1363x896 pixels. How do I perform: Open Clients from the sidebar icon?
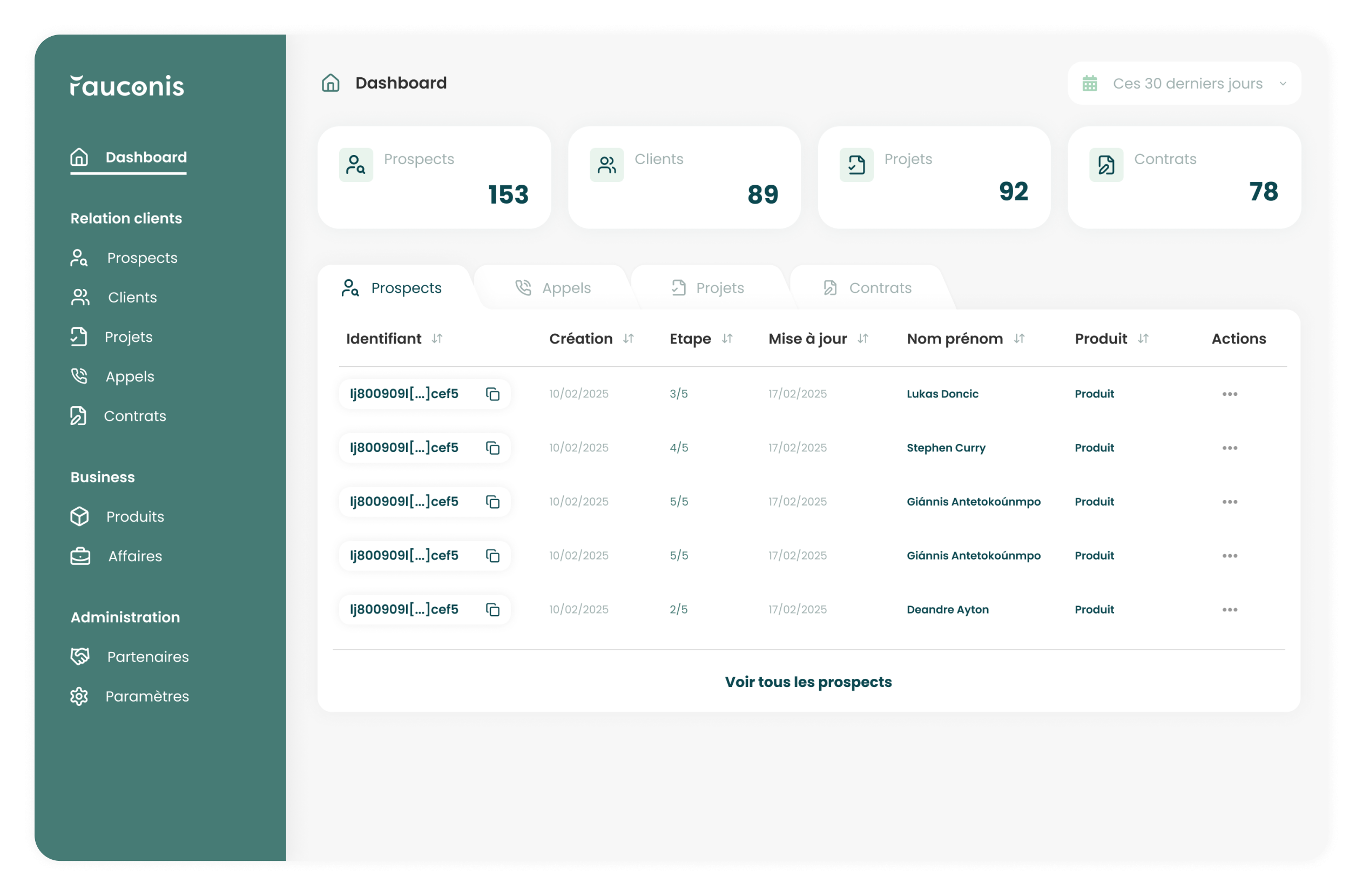click(x=79, y=297)
